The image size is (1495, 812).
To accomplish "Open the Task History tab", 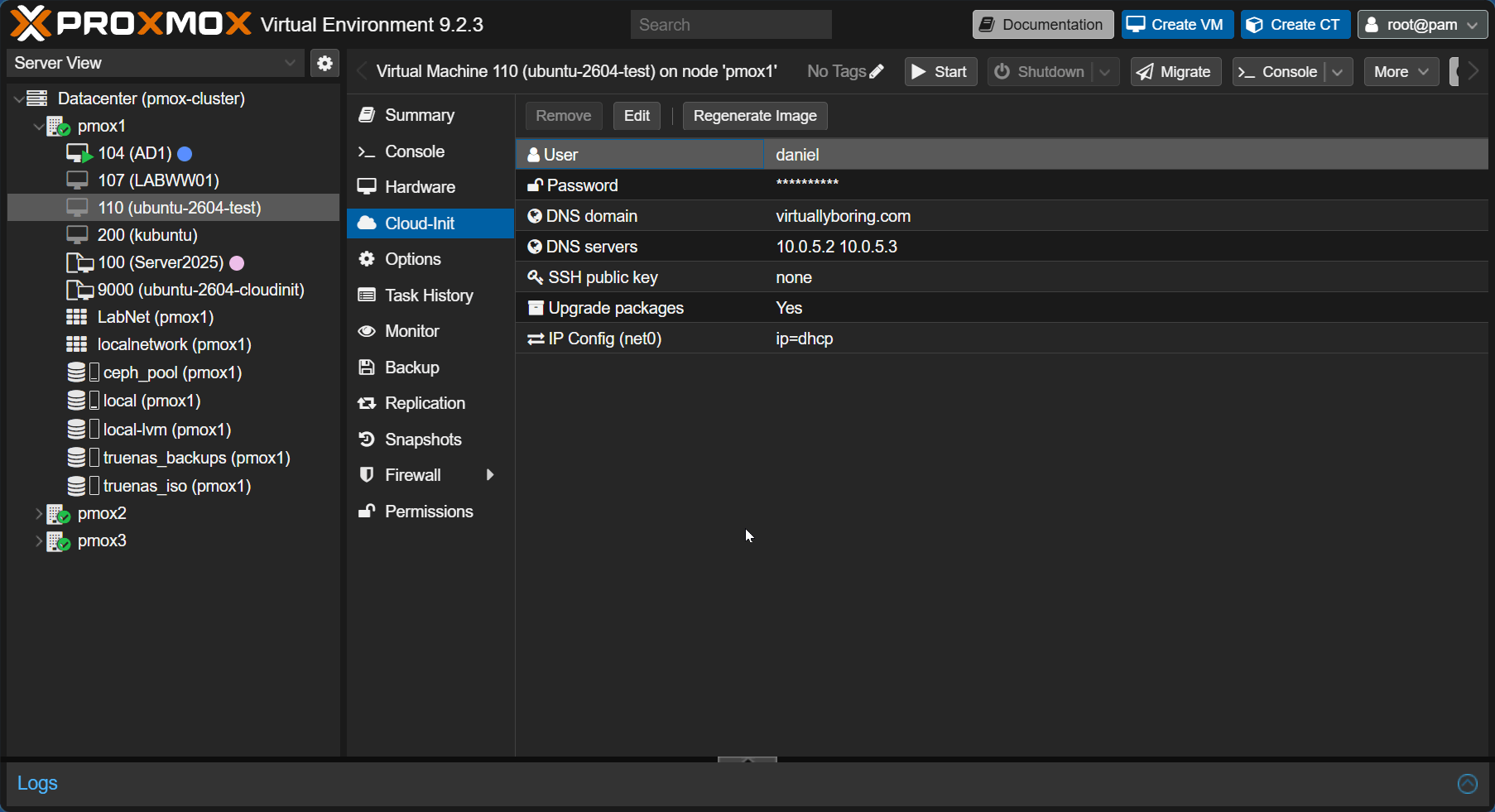I will point(430,295).
